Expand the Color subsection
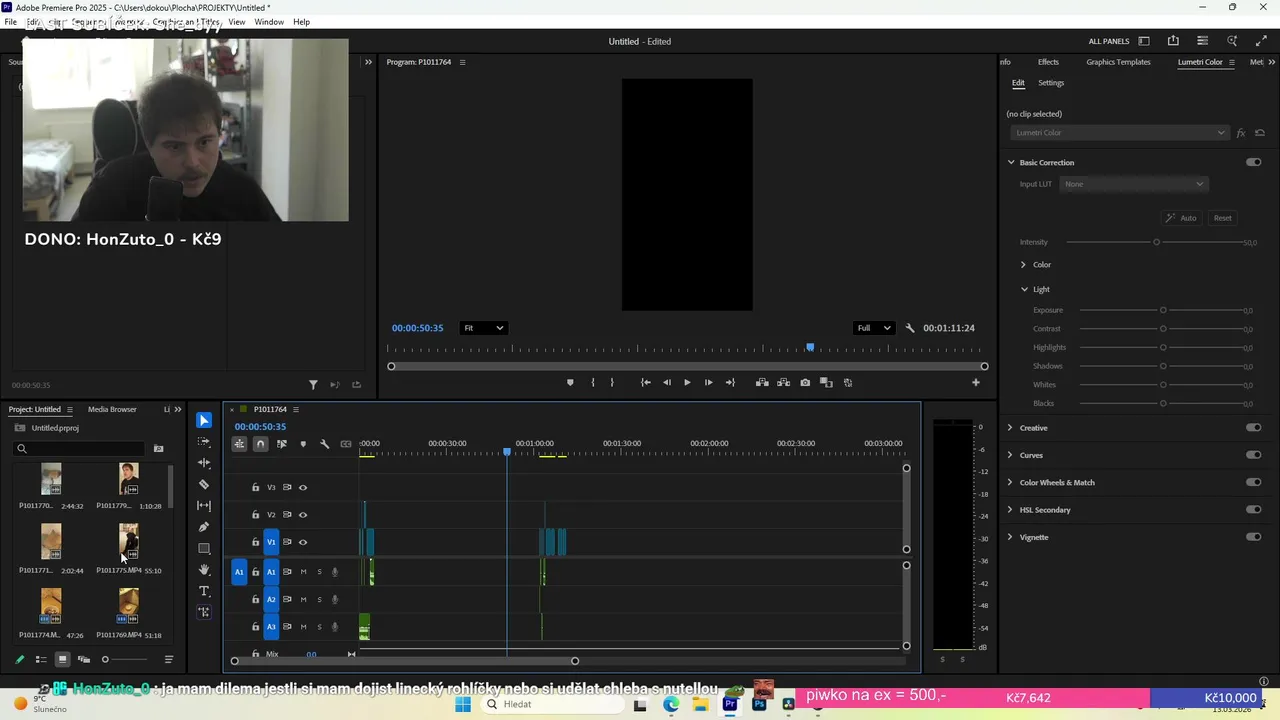1280x720 pixels. [x=1023, y=265]
